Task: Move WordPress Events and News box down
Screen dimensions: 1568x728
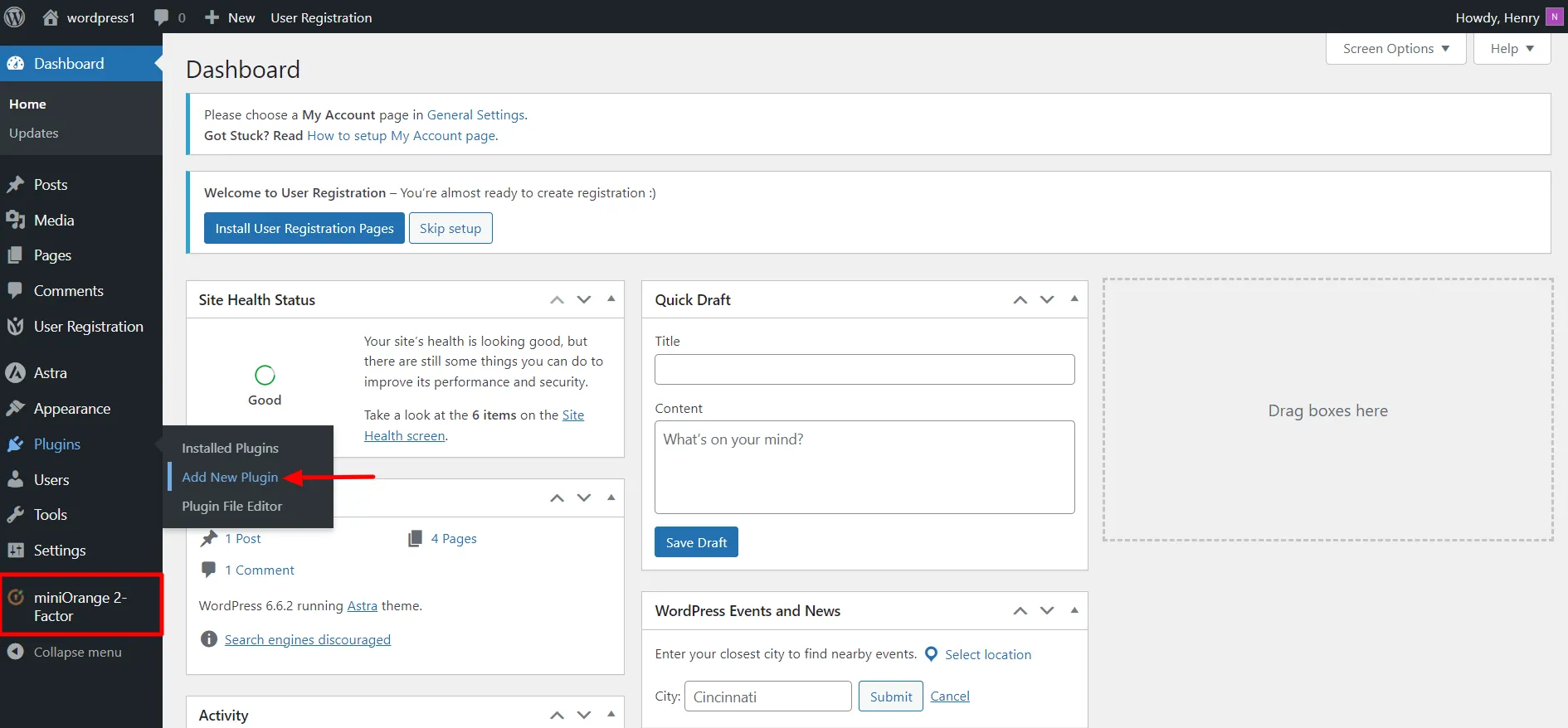Action: point(1047,611)
